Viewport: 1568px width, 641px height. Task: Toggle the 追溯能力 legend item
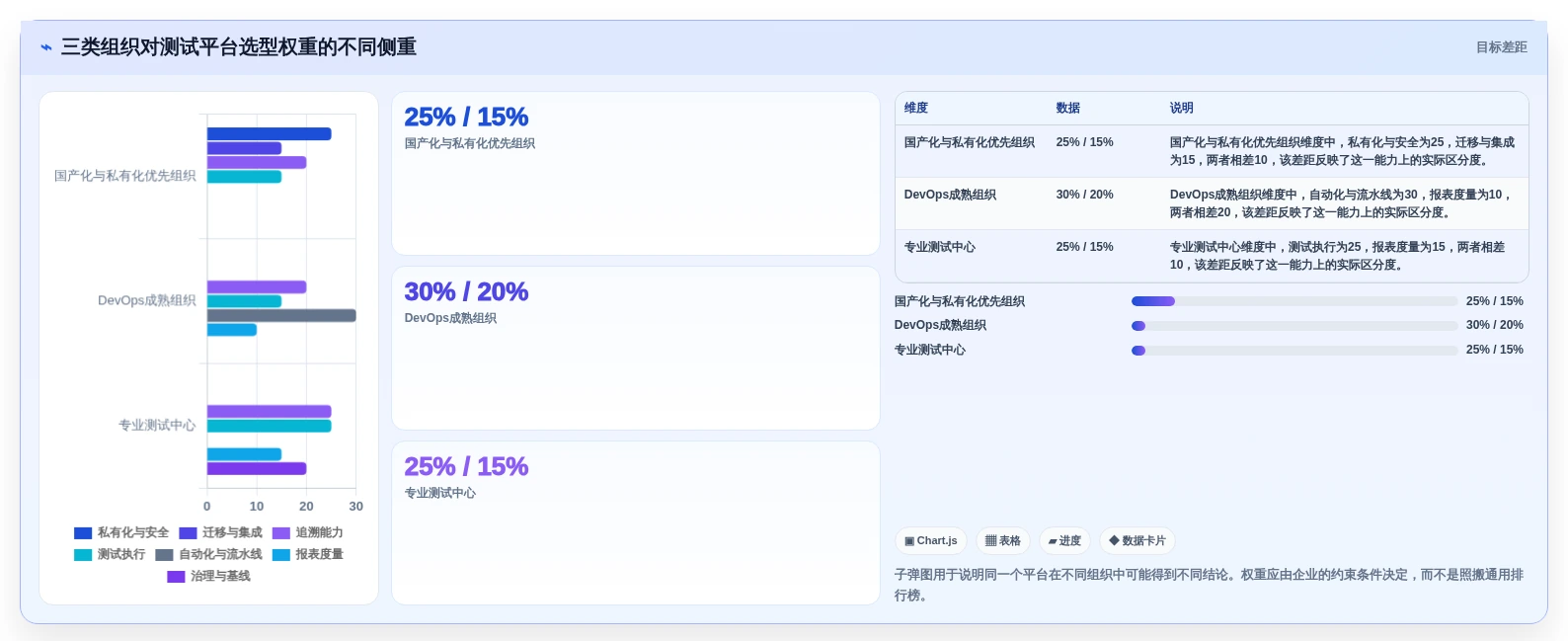click(308, 532)
